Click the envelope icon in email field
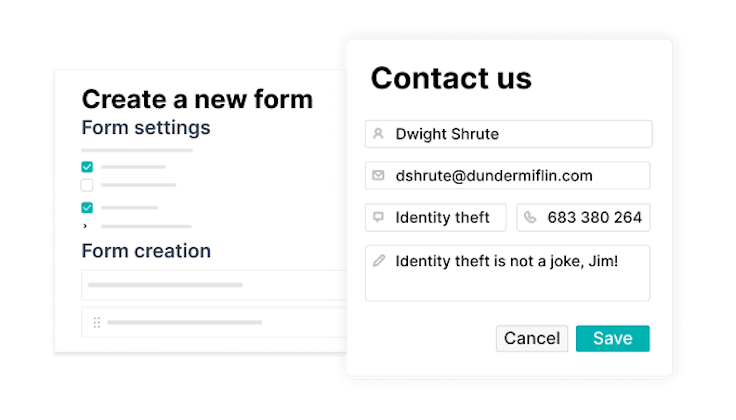The height and width of the screenshot is (420, 736). pyautogui.click(x=378, y=176)
